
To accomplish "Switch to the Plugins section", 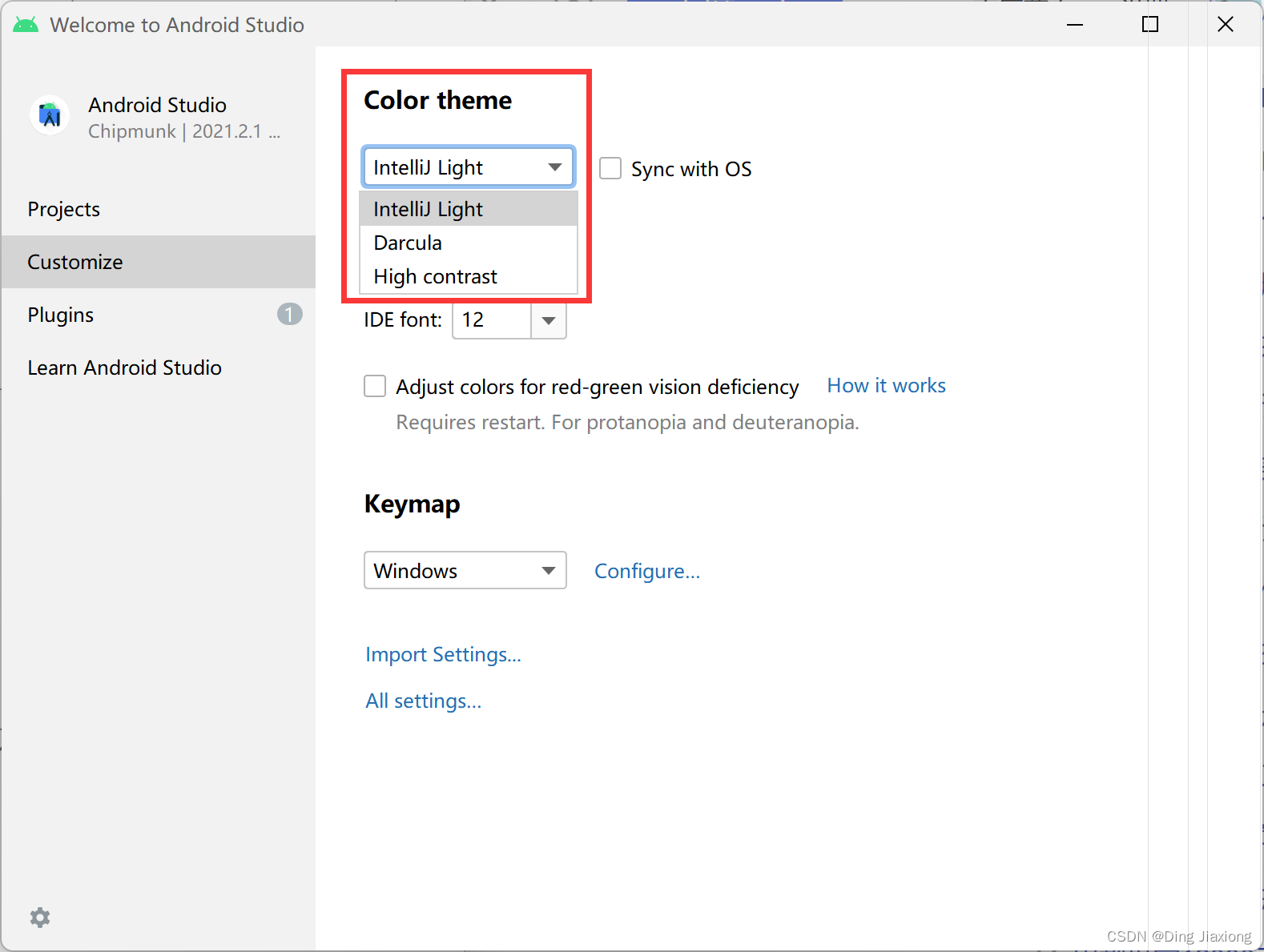I will click(x=159, y=315).
